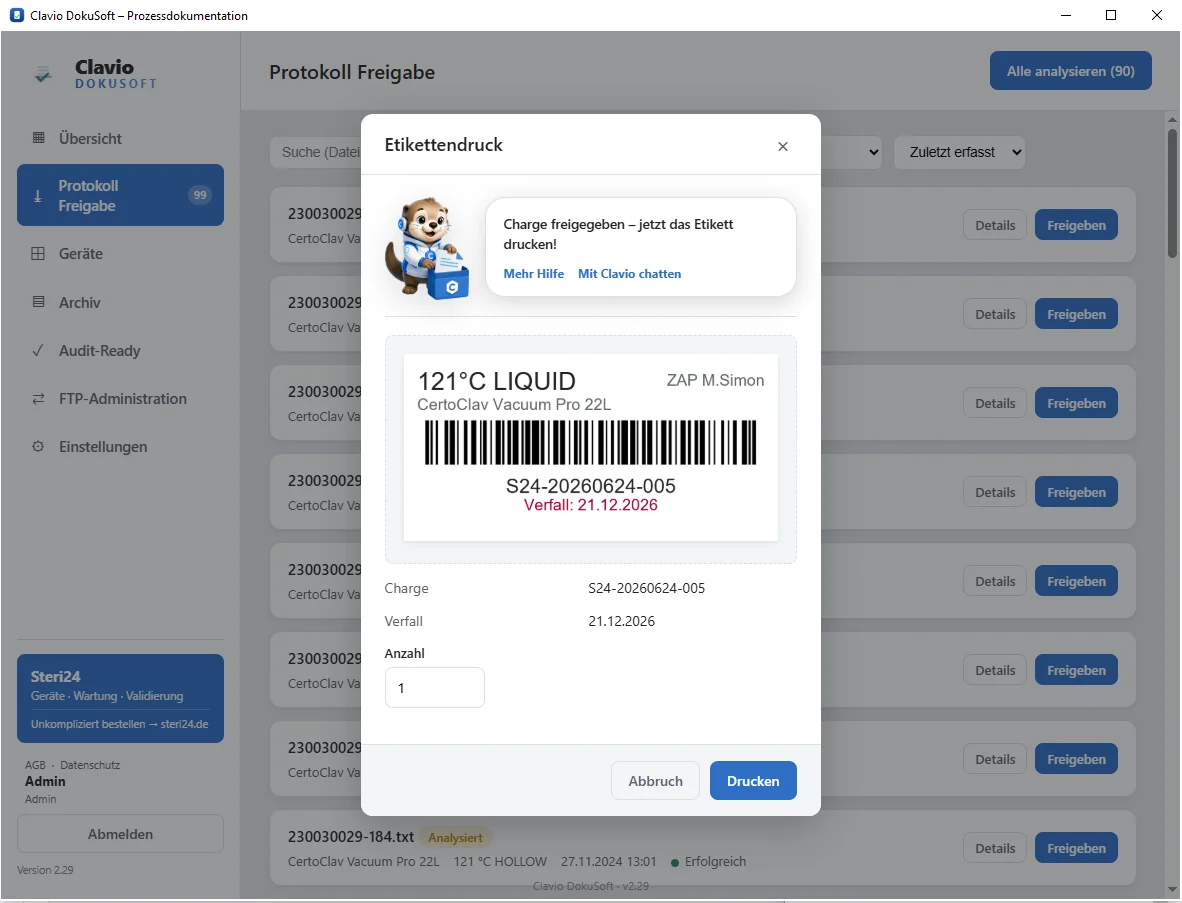The width and height of the screenshot is (1182, 903).
Task: Click the Admin user name in sidebar
Action: 45,782
